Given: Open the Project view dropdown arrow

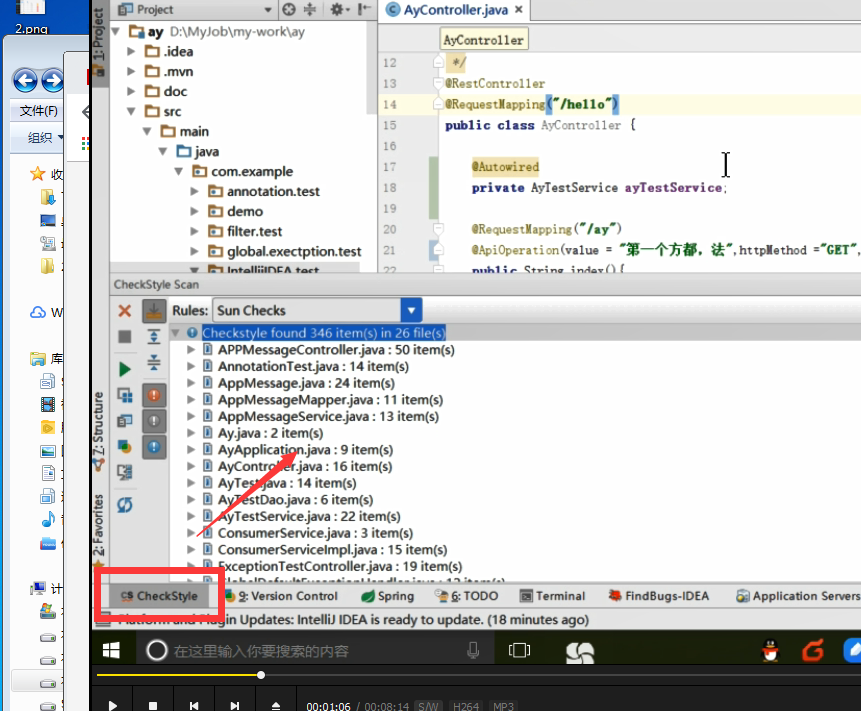Looking at the screenshot, I should (267, 10).
